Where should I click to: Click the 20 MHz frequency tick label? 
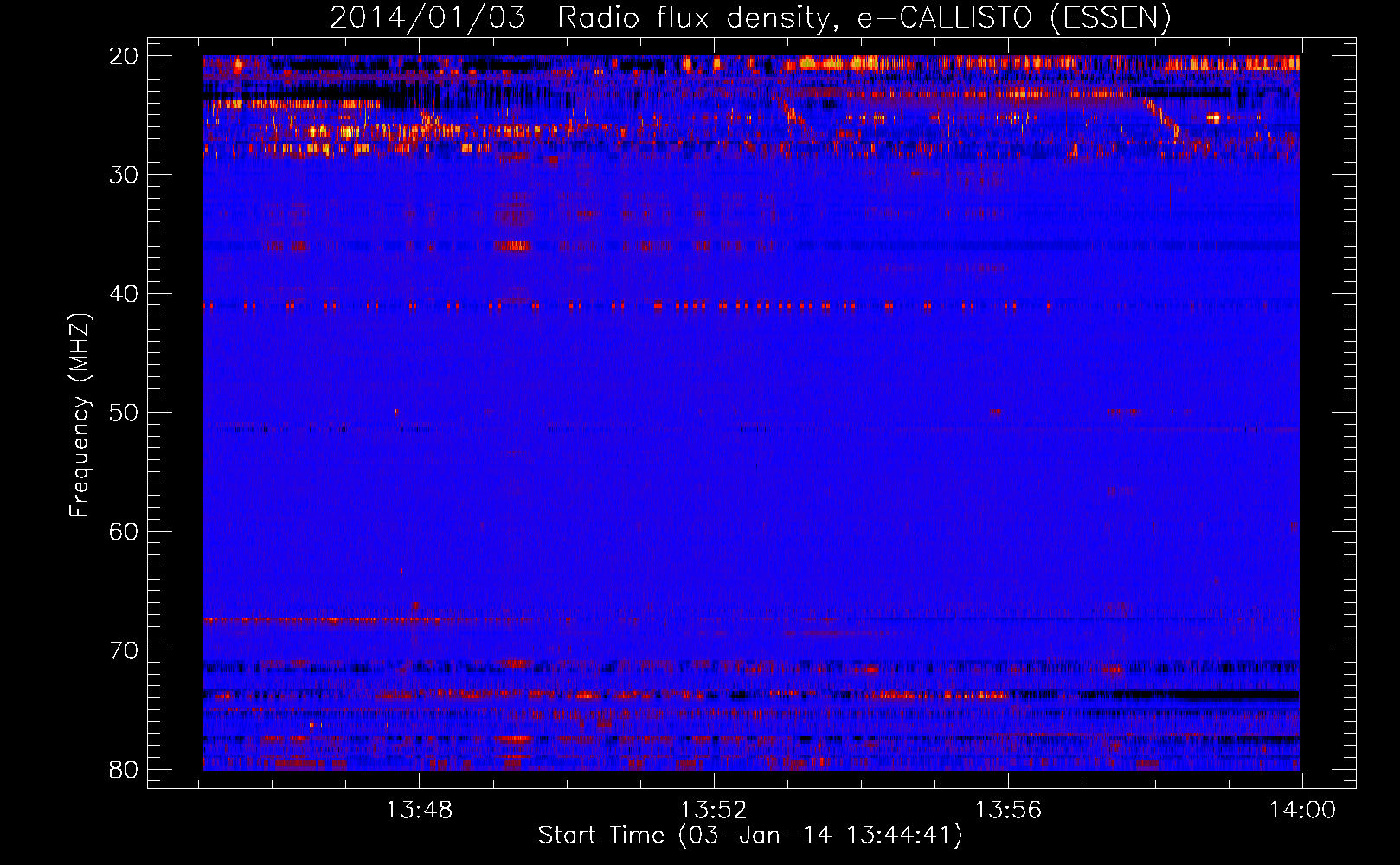click(124, 56)
